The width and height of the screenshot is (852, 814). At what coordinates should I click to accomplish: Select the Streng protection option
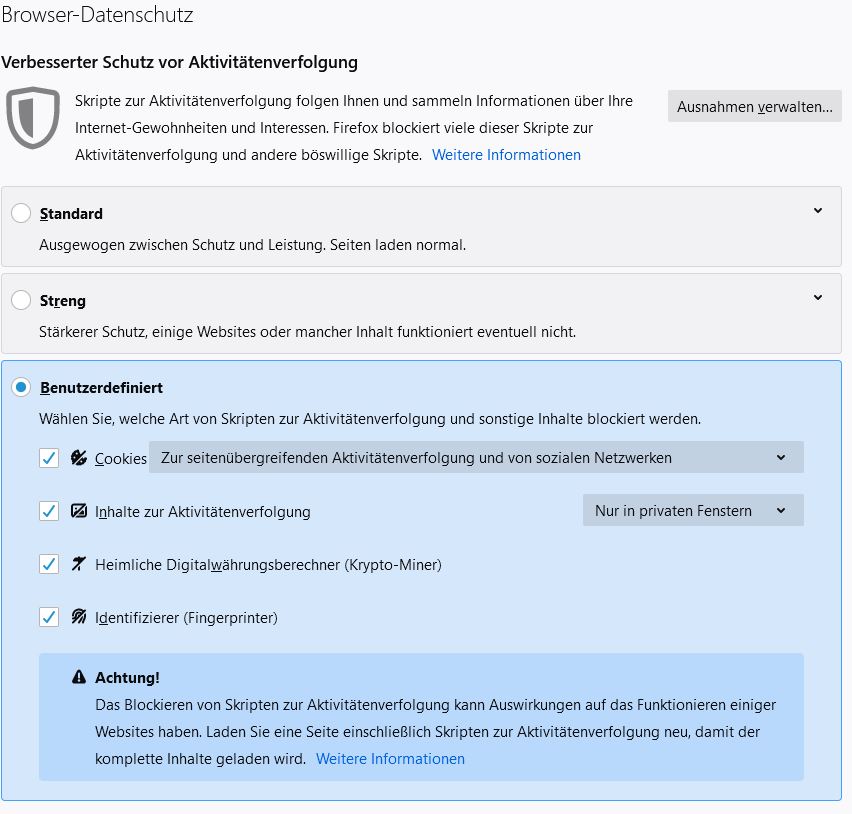tap(21, 300)
